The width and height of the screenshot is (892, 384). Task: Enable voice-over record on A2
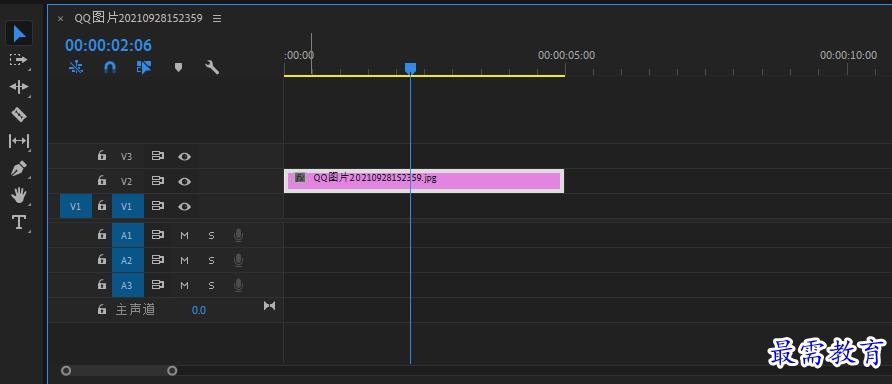(238, 261)
